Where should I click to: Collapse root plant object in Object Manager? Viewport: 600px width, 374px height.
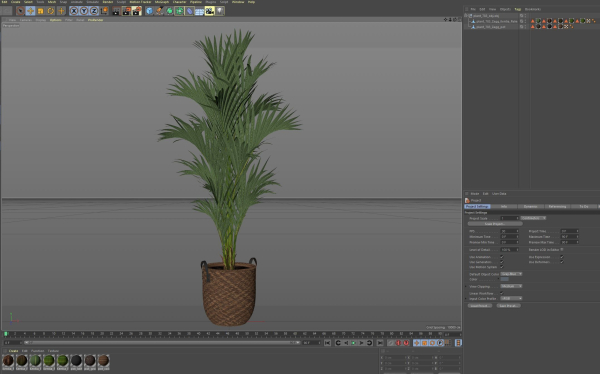[x=466, y=16]
